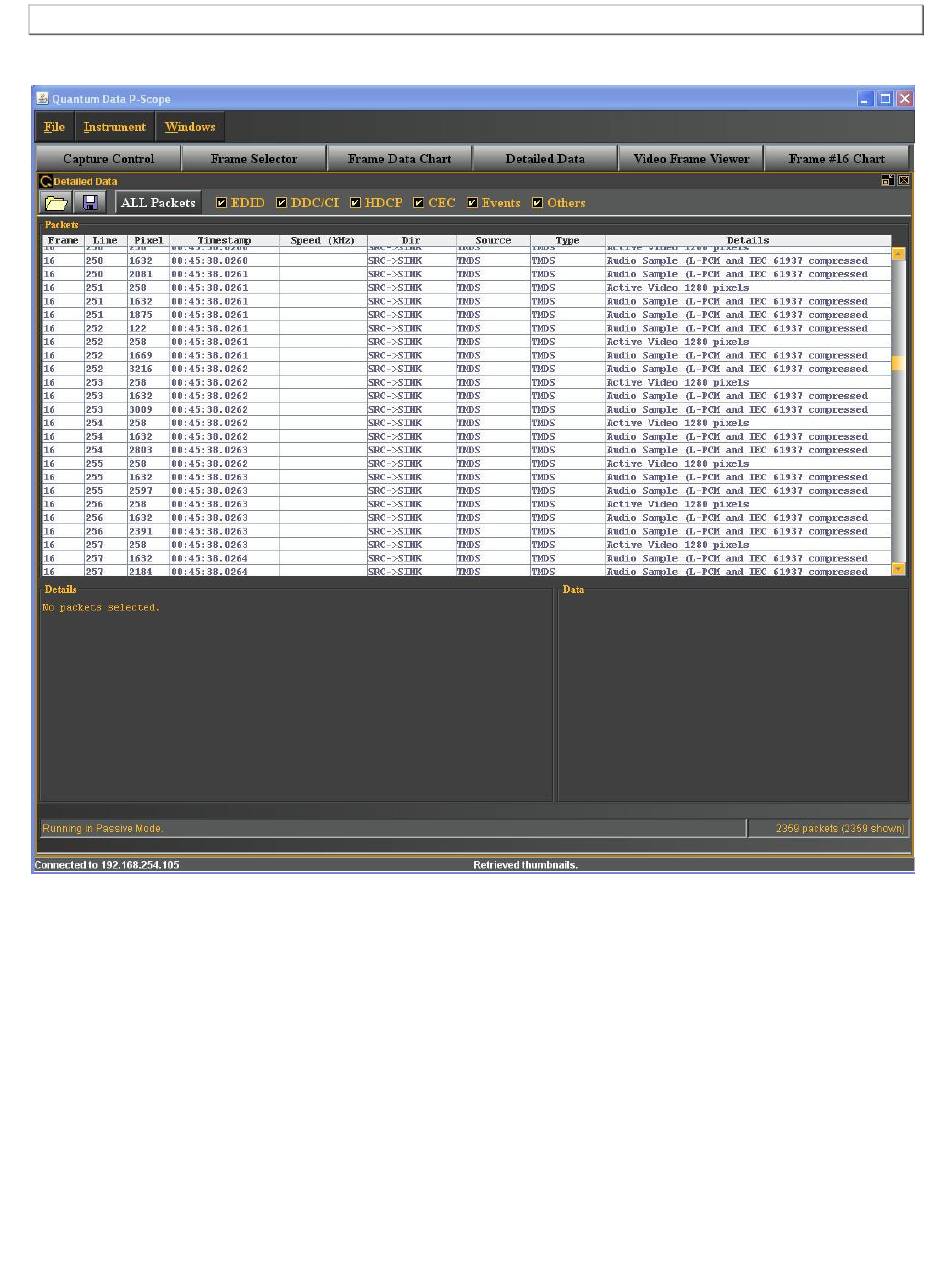Close the Detailed Data inner panel

click(x=904, y=180)
